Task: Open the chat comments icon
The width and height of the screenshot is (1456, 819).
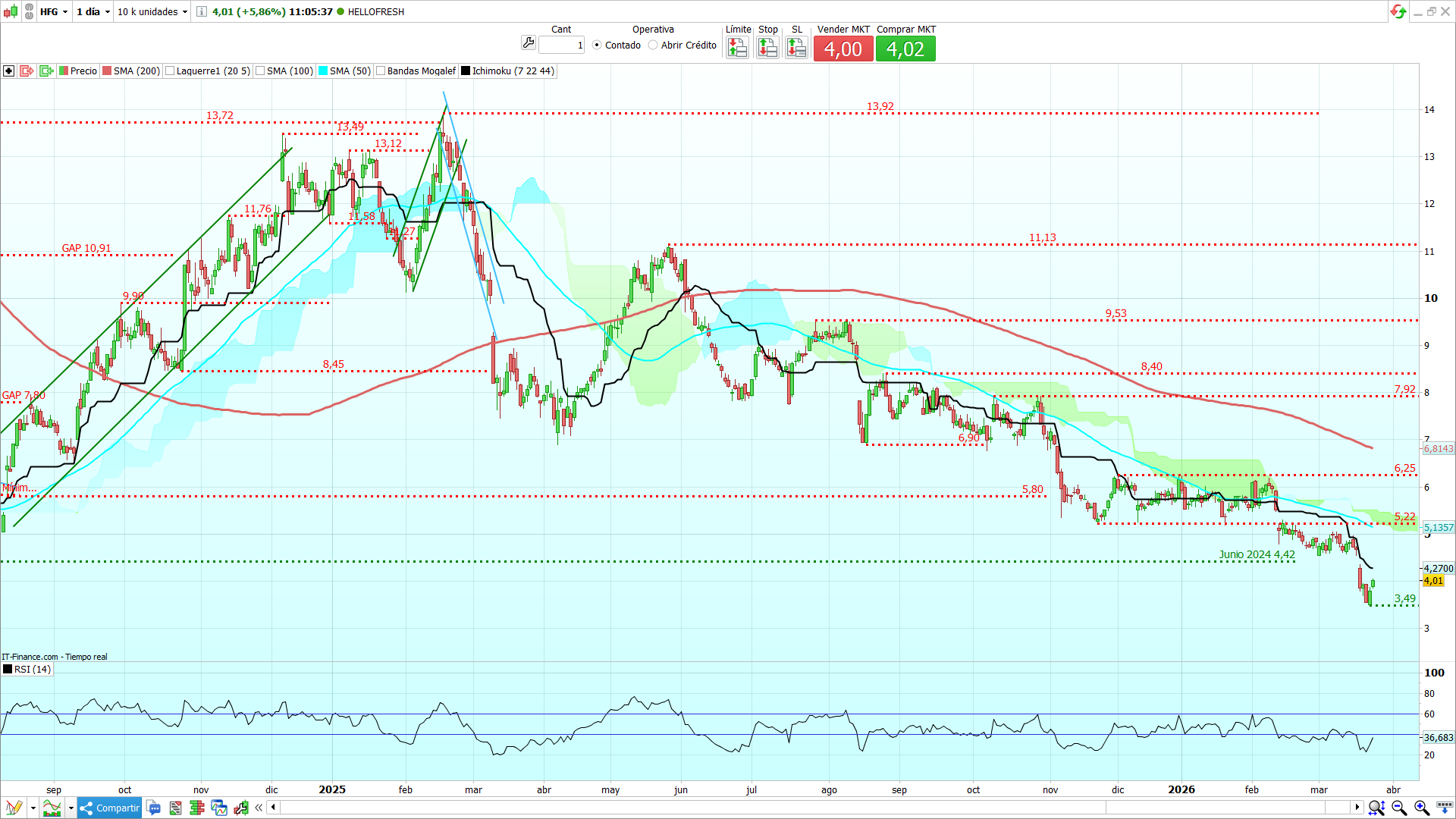Action: click(154, 808)
